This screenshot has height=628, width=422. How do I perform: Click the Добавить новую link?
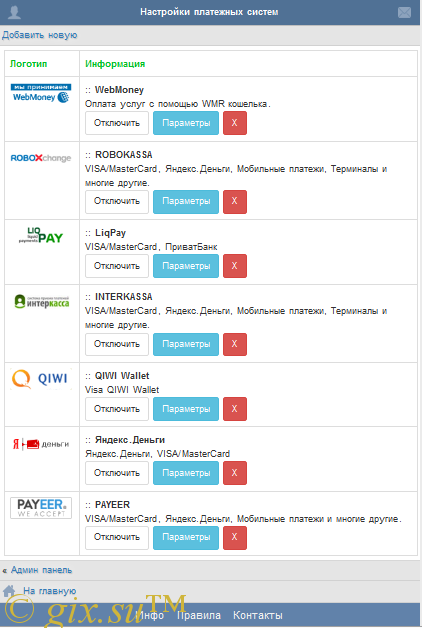(x=40, y=35)
